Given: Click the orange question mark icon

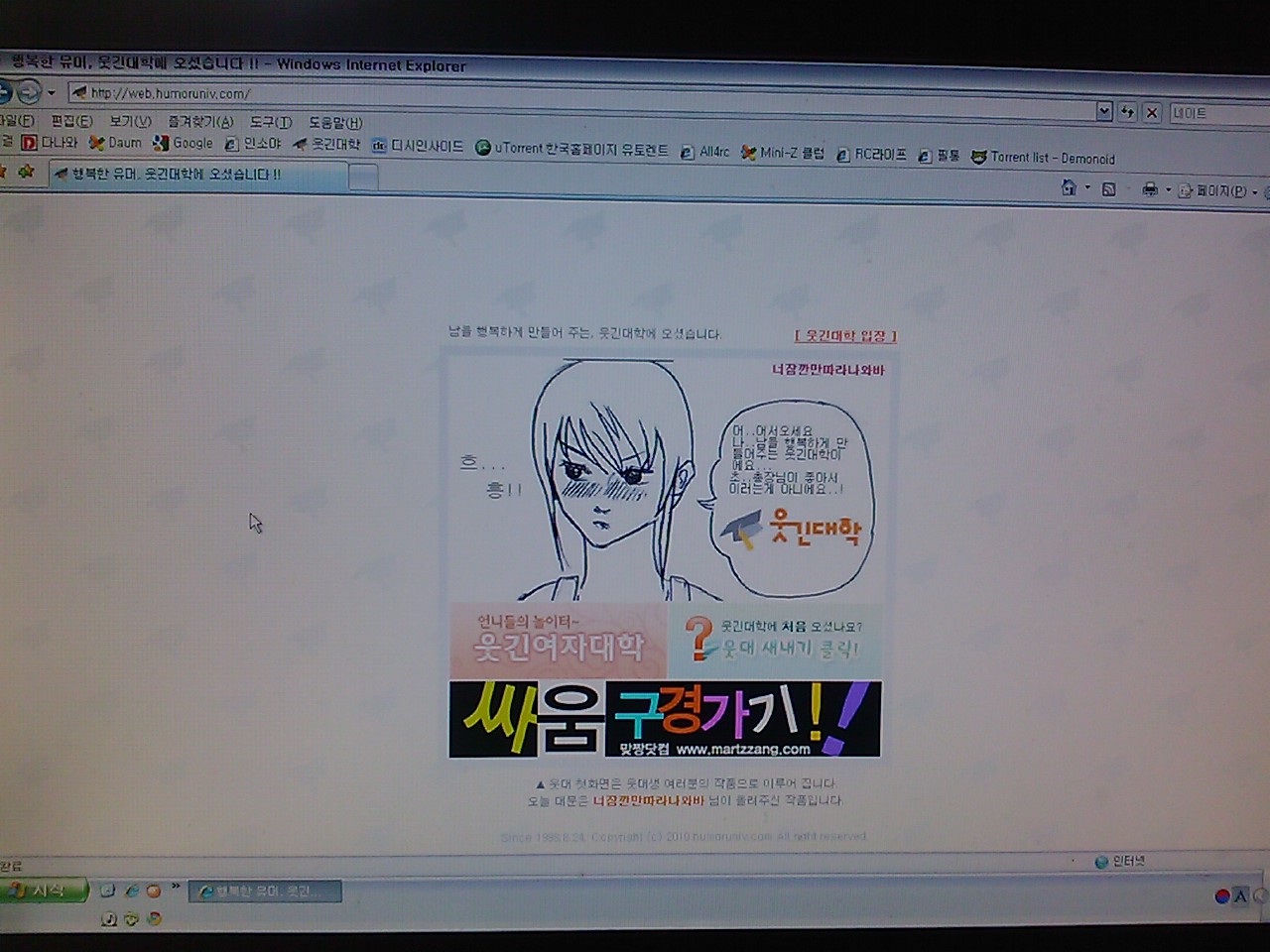Looking at the screenshot, I should pyautogui.click(x=698, y=638).
